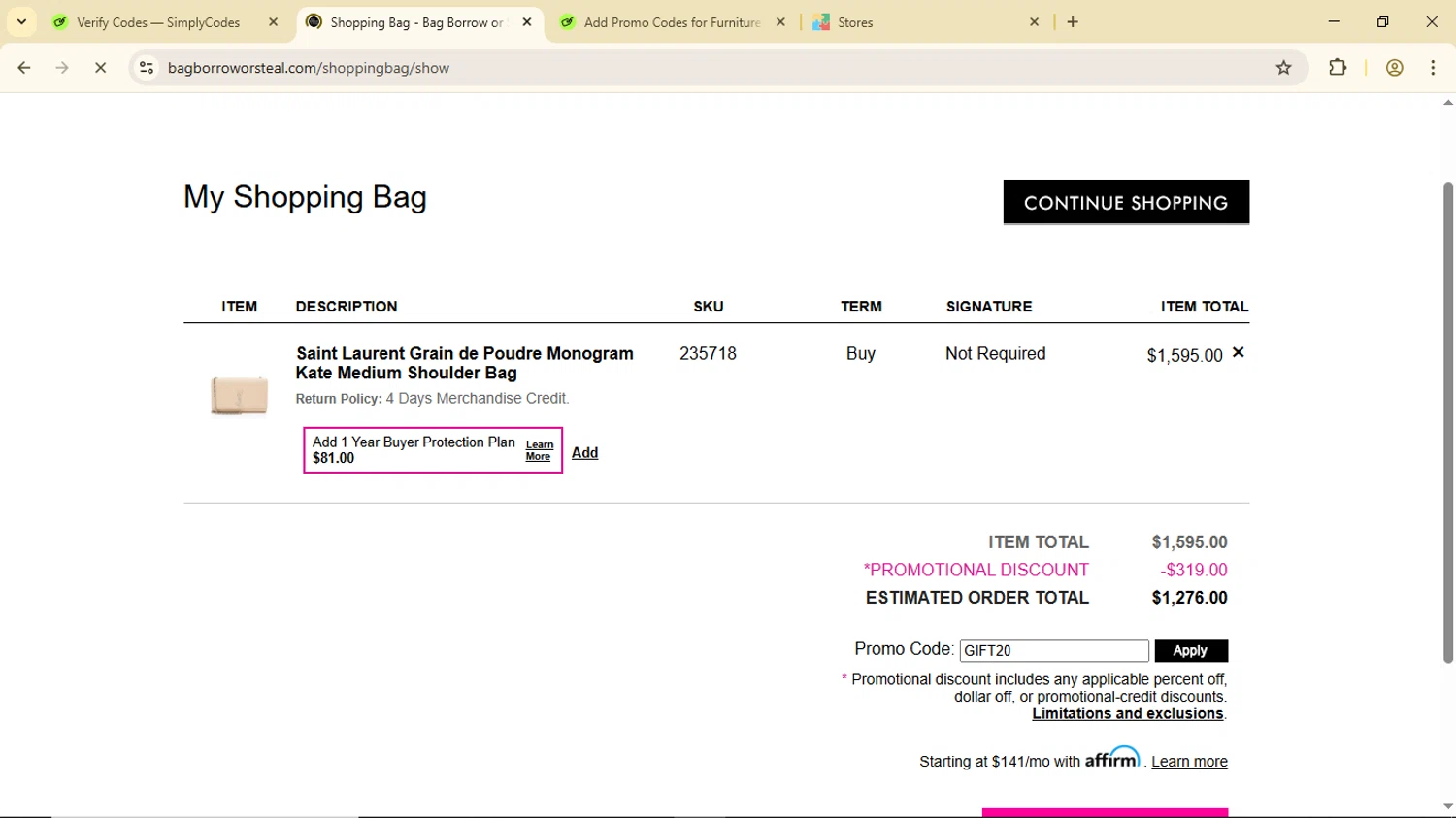Open the Chrome three-dot menu
Image resolution: width=1456 pixels, height=818 pixels.
point(1433,68)
